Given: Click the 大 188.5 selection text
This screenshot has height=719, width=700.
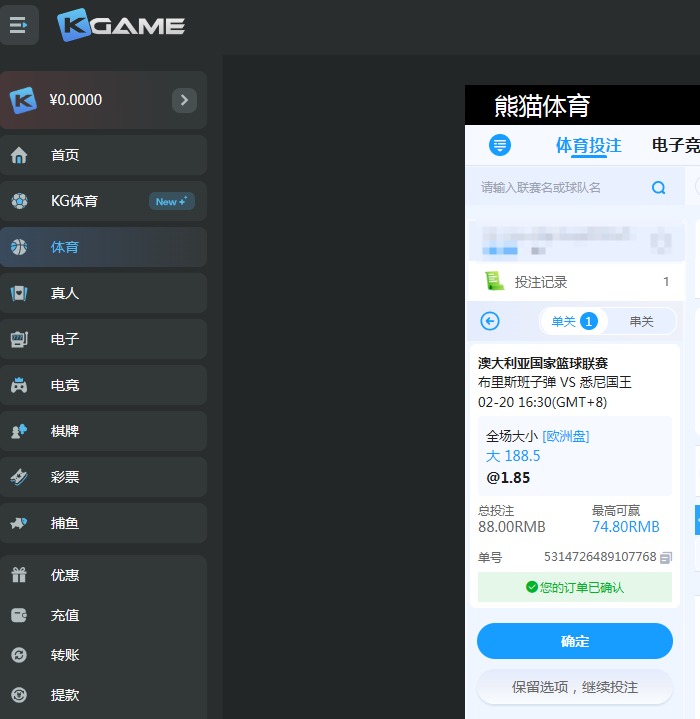Looking at the screenshot, I should [513, 456].
